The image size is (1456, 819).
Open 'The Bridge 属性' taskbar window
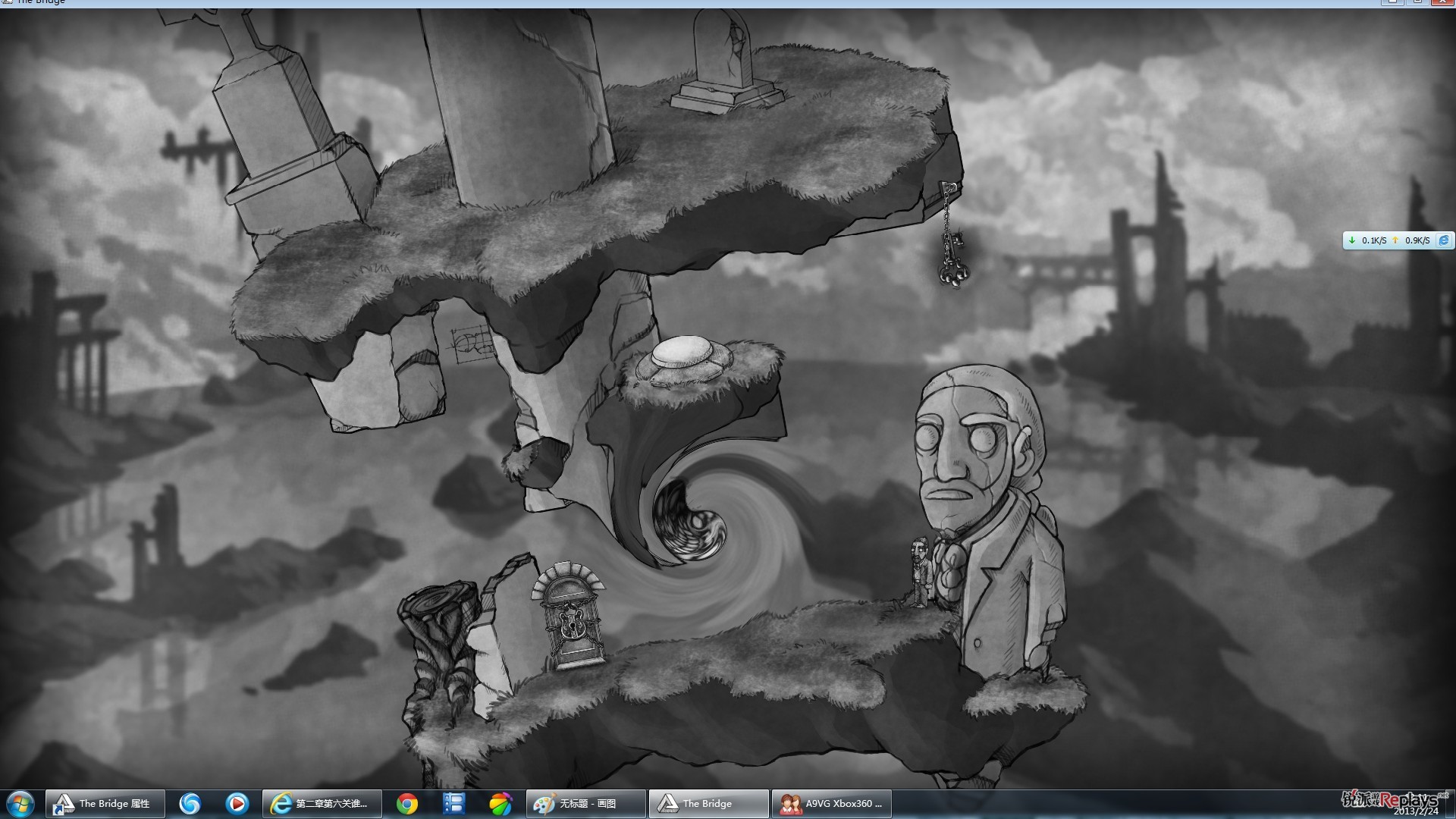(x=105, y=804)
